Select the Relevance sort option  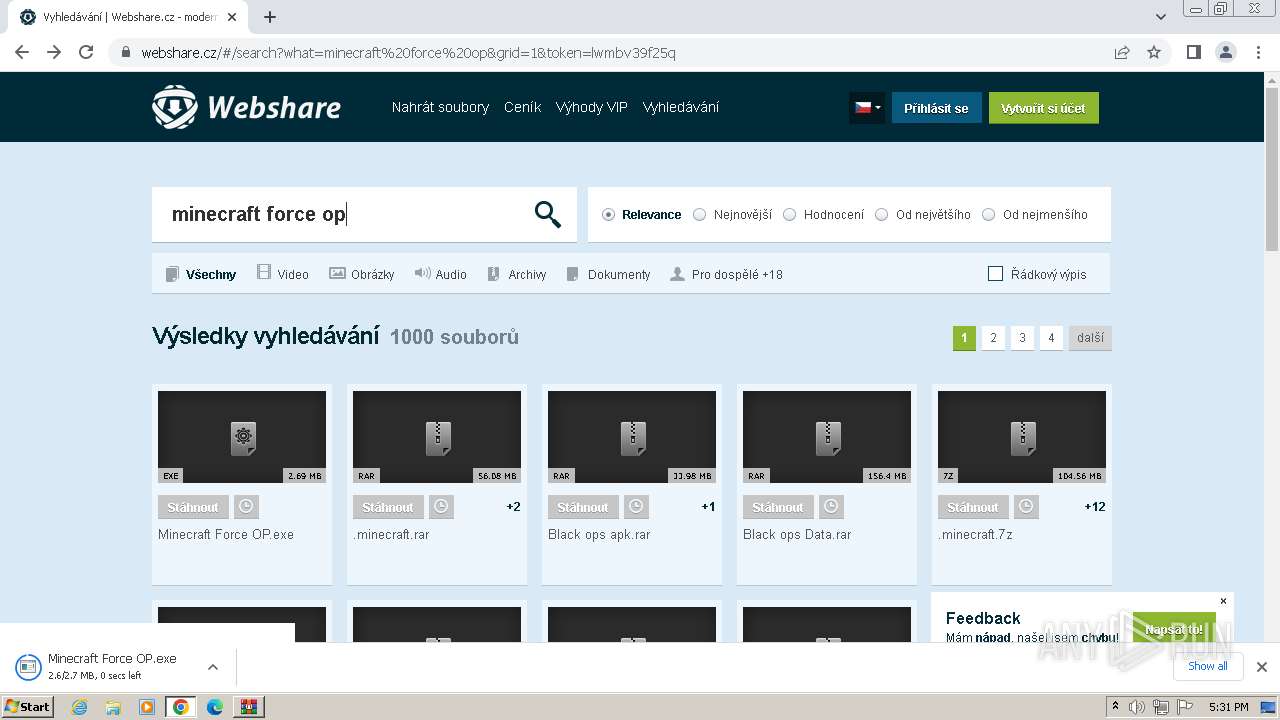(x=641, y=214)
